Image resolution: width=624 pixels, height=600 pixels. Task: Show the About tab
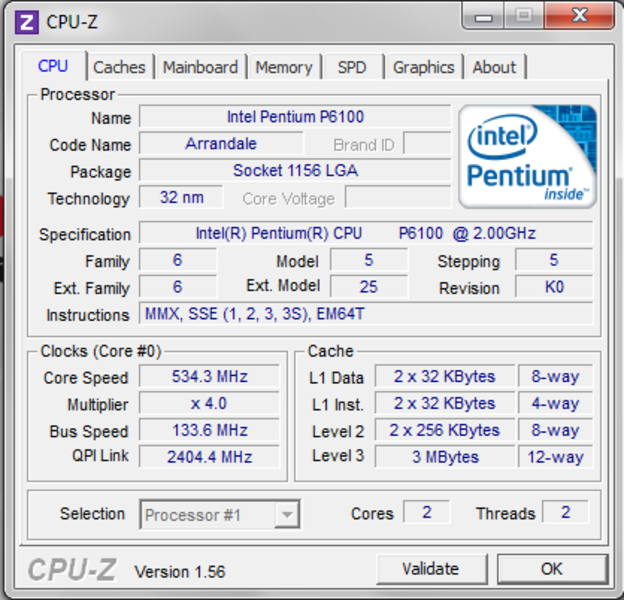point(495,67)
